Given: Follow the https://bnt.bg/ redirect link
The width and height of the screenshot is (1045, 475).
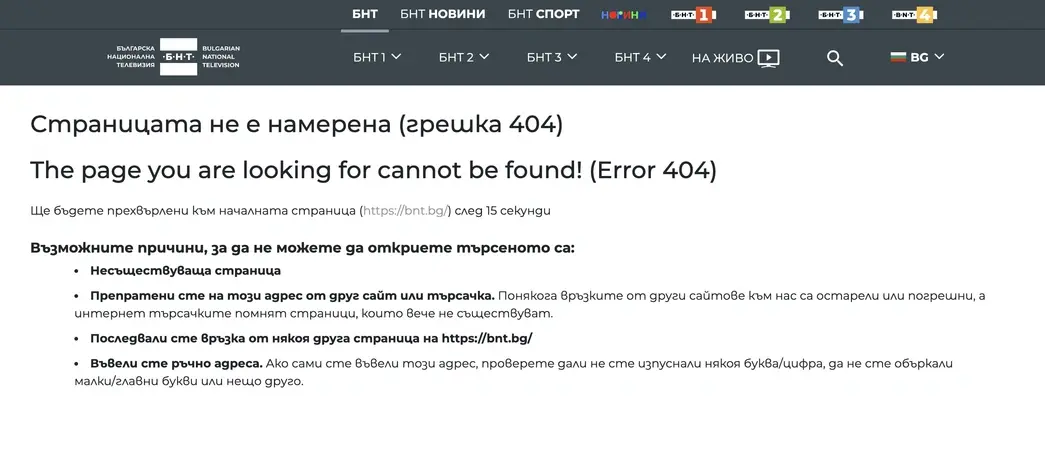Looking at the screenshot, I should [406, 211].
